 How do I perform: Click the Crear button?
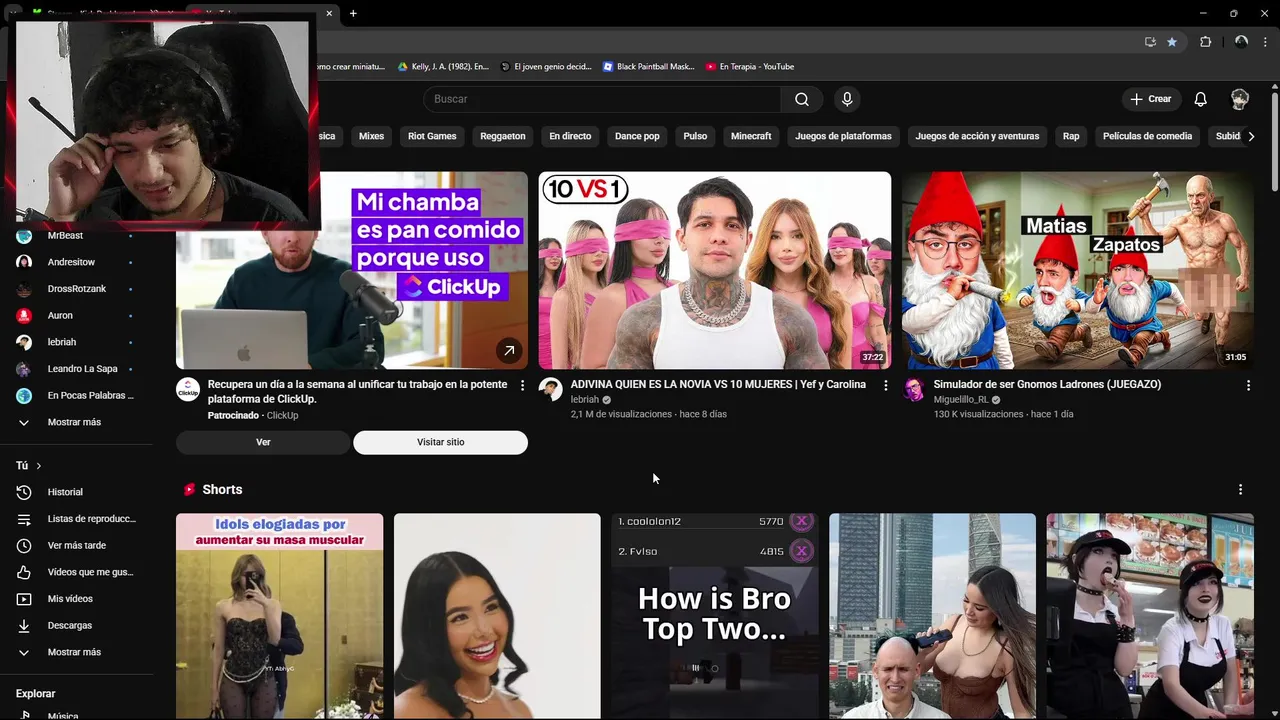tap(1151, 99)
